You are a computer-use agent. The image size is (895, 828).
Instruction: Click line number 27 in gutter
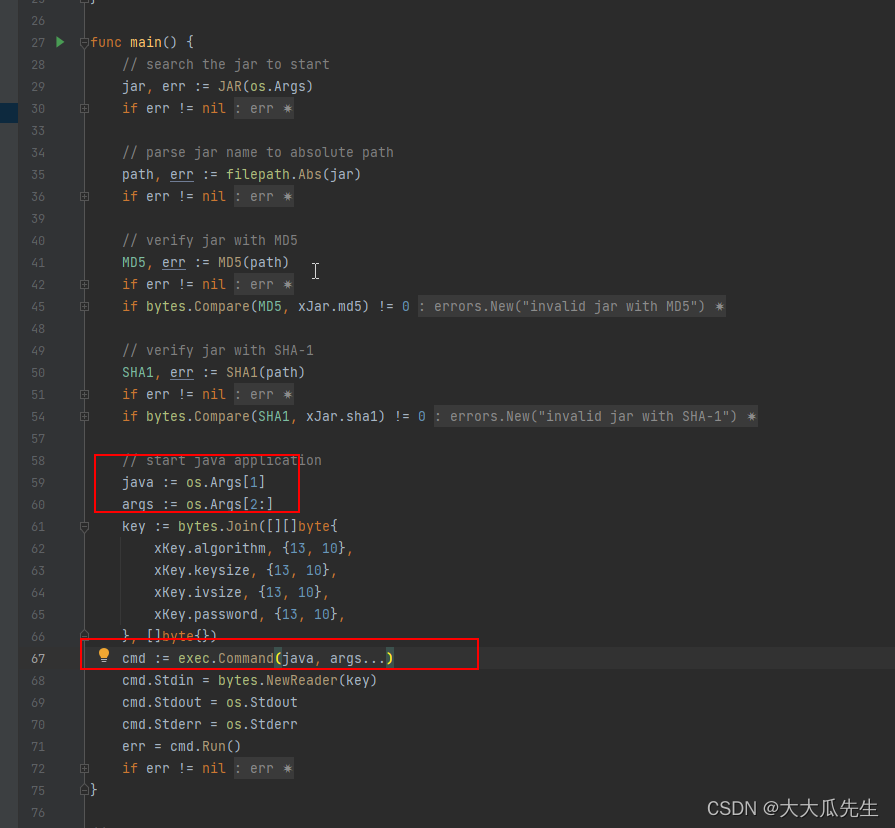tap(38, 43)
